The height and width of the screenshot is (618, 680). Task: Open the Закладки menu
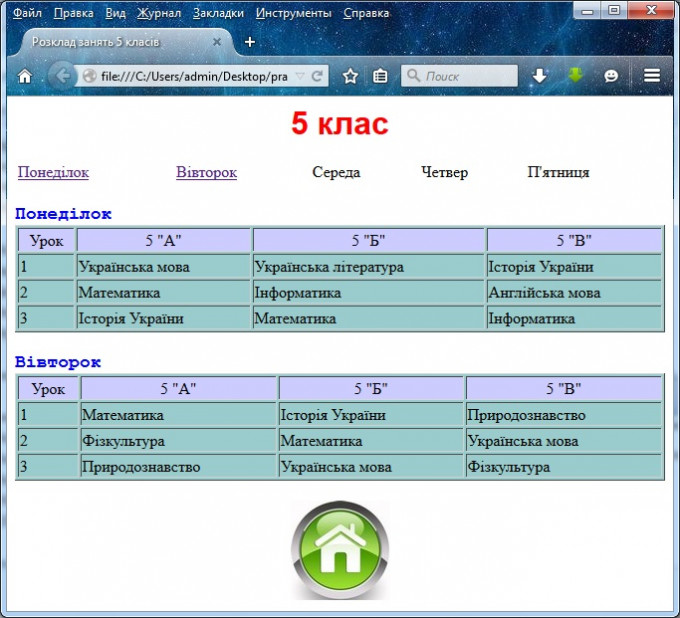218,13
